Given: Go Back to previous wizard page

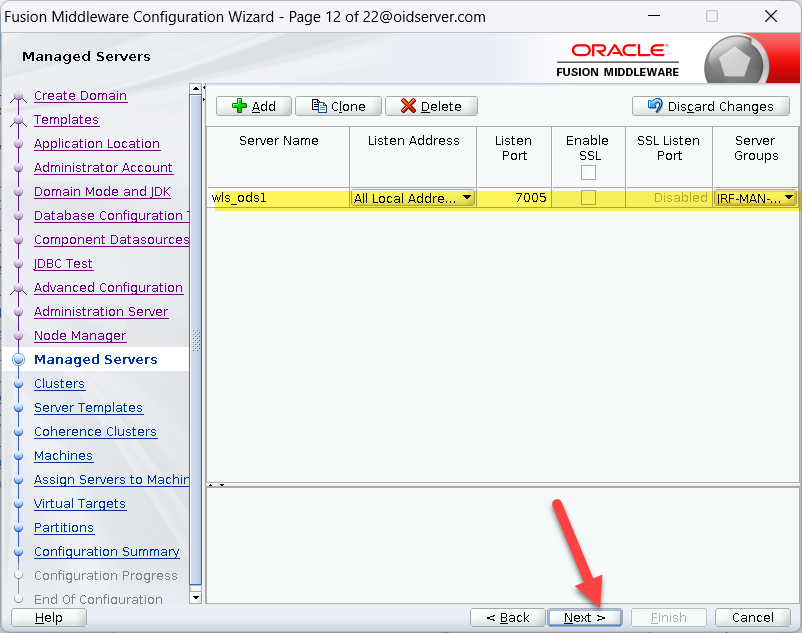Looking at the screenshot, I should [x=508, y=618].
